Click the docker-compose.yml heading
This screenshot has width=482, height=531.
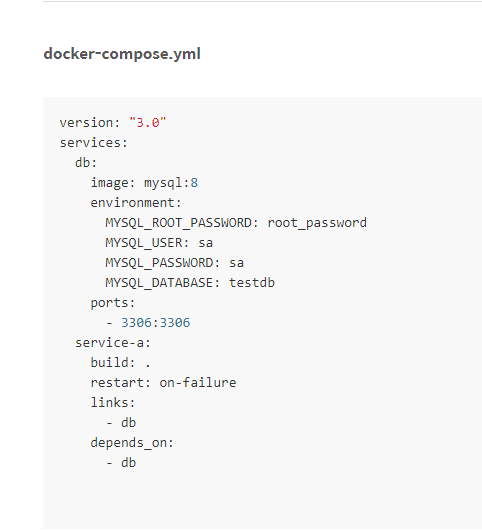pyautogui.click(x=122, y=54)
